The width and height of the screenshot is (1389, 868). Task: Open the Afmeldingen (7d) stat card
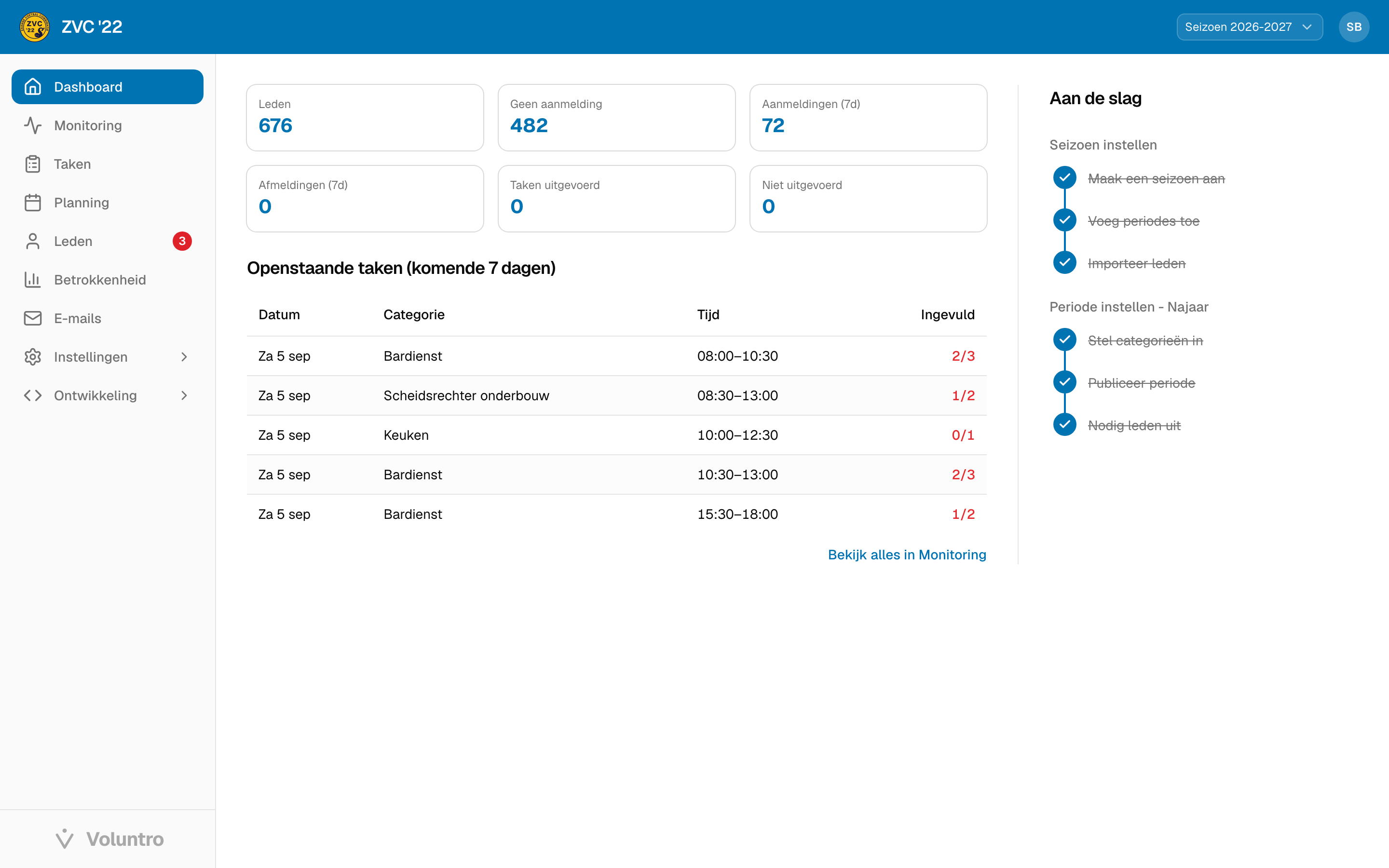click(365, 199)
